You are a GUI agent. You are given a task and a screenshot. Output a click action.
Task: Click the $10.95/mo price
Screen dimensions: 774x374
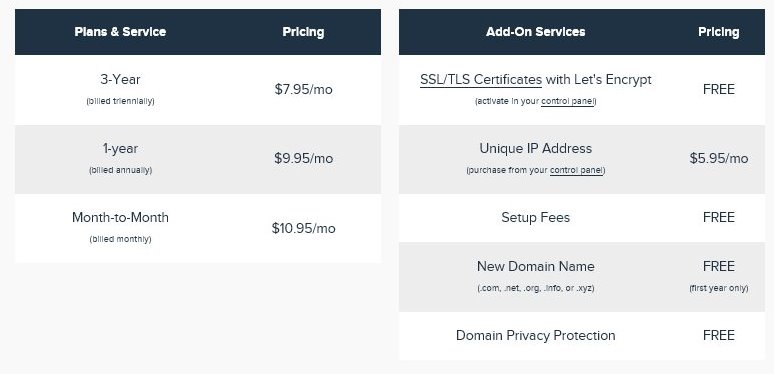[x=304, y=228]
